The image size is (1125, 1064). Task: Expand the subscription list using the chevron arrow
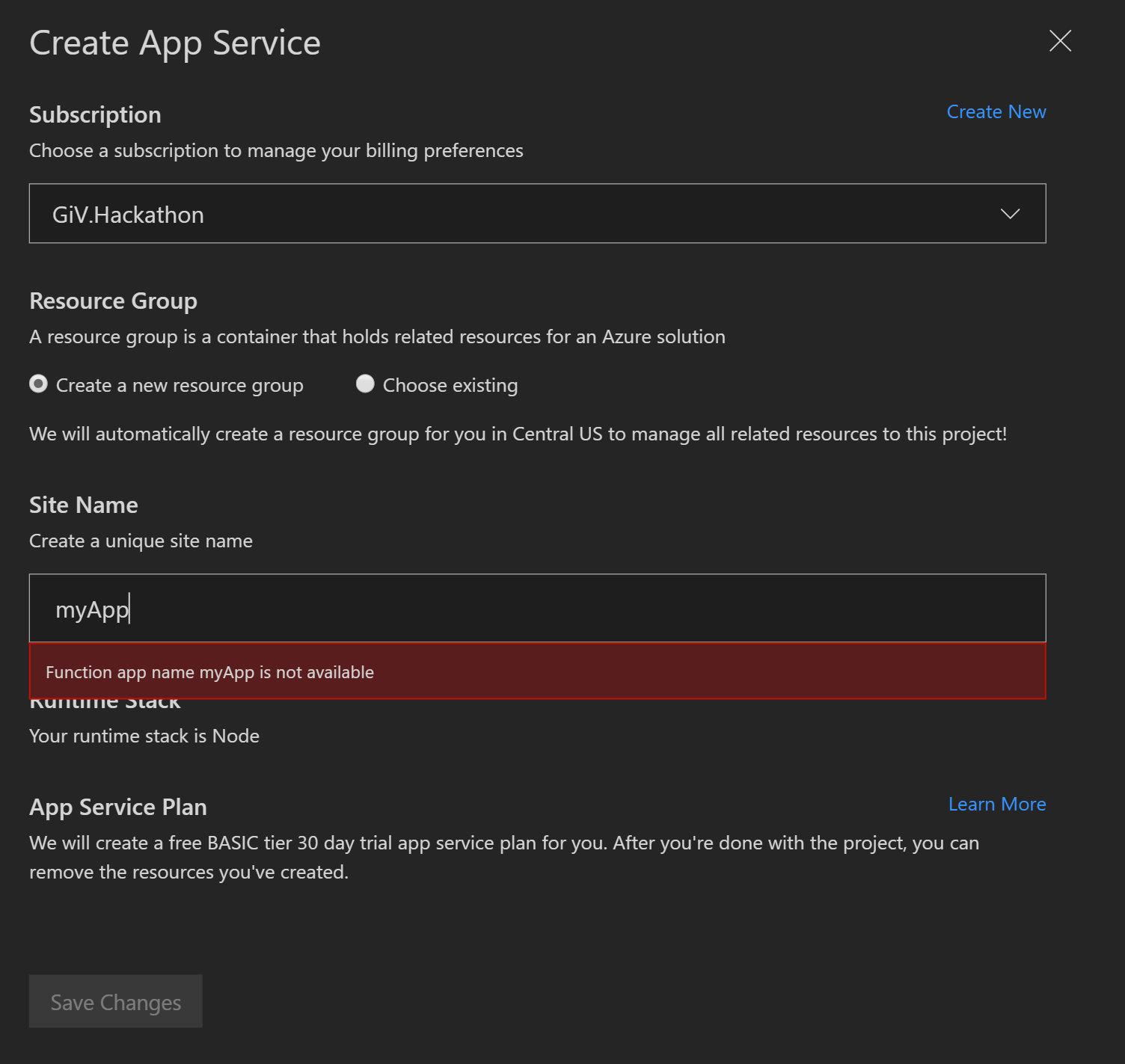[1009, 214]
